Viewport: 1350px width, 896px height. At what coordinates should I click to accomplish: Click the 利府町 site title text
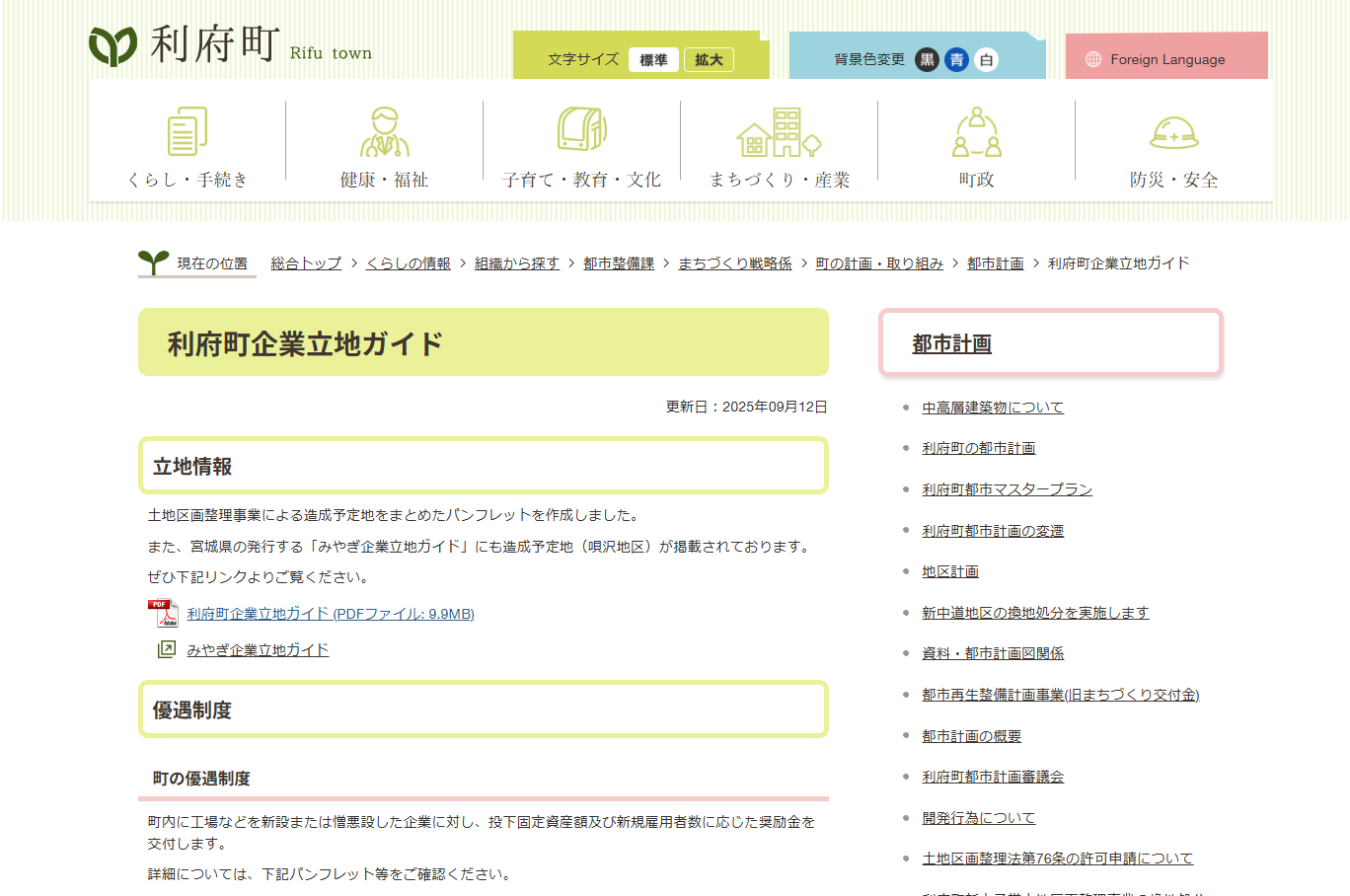[215, 44]
